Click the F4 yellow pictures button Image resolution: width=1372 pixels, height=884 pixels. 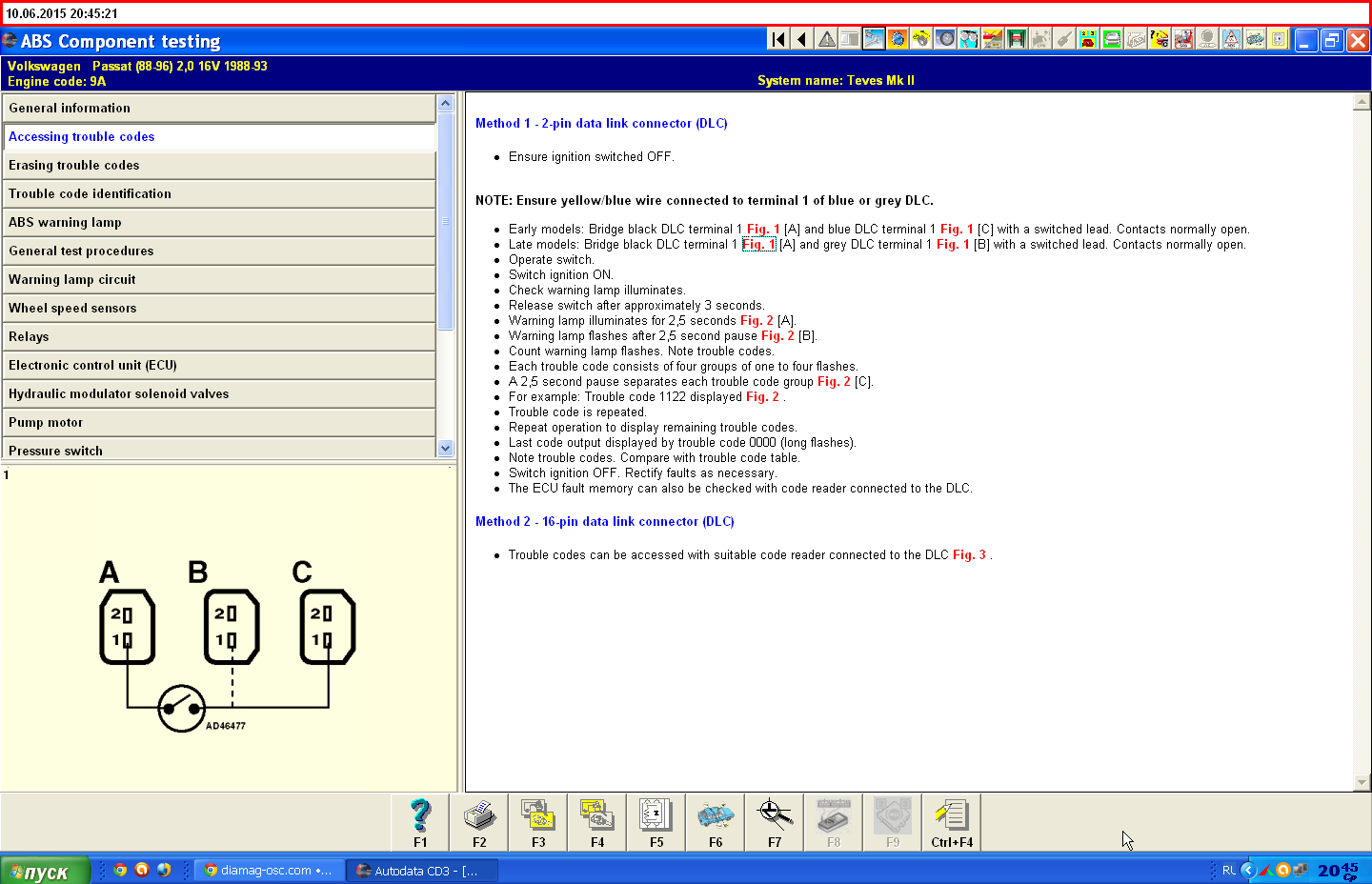coord(597,822)
